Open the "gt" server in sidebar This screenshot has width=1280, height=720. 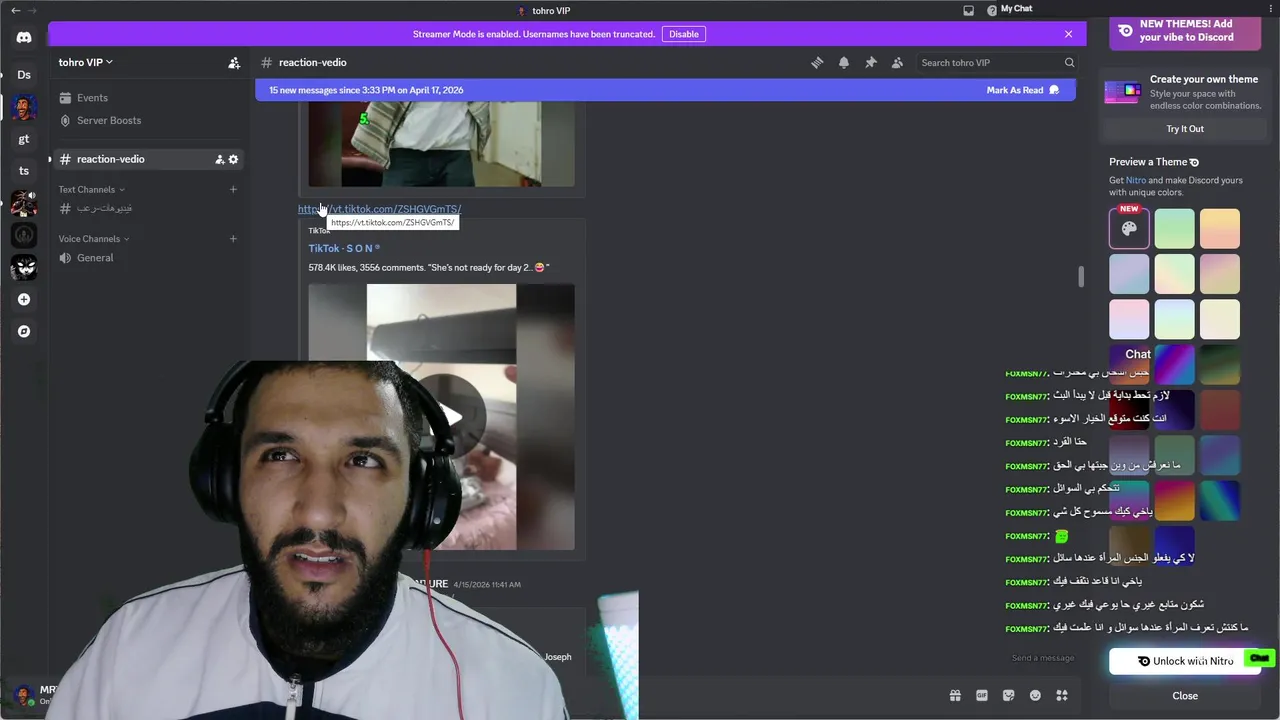point(24,139)
